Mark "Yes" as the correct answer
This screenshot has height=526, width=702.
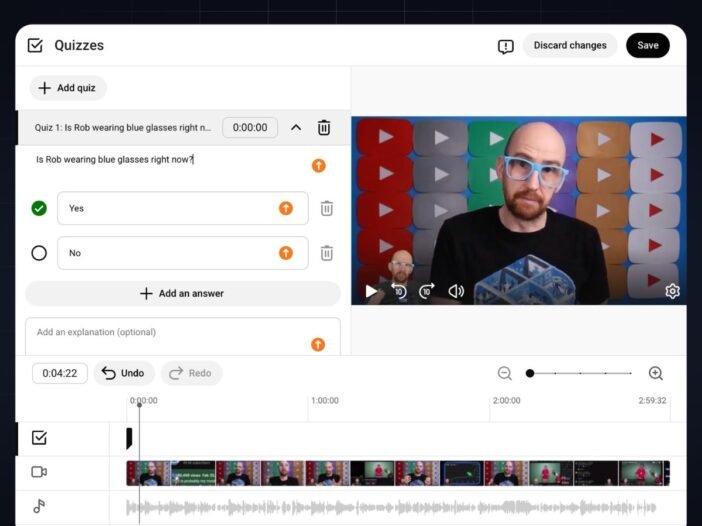coord(39,208)
